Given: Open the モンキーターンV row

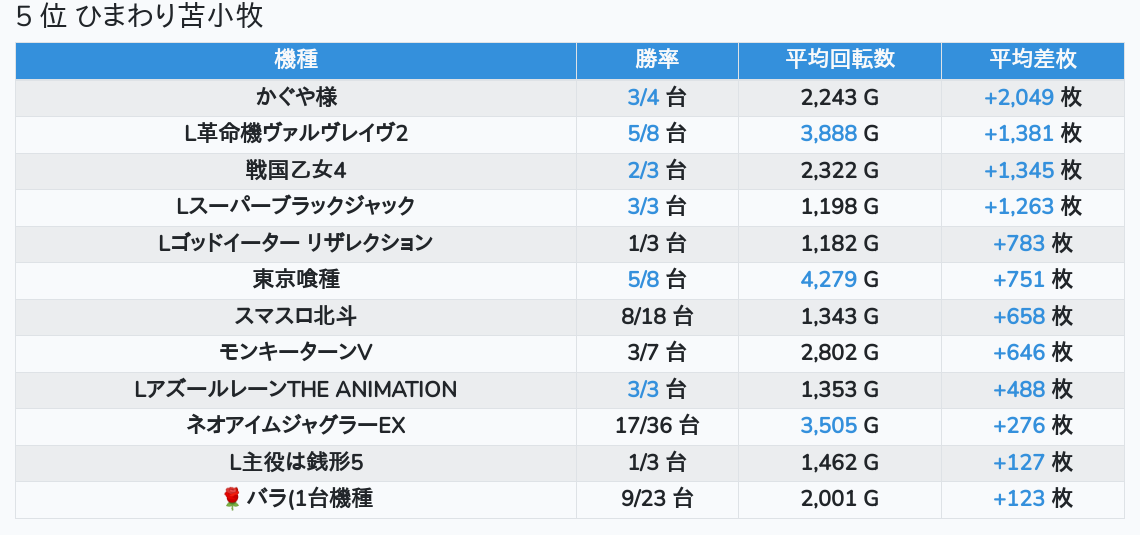Looking at the screenshot, I should pos(295,352).
